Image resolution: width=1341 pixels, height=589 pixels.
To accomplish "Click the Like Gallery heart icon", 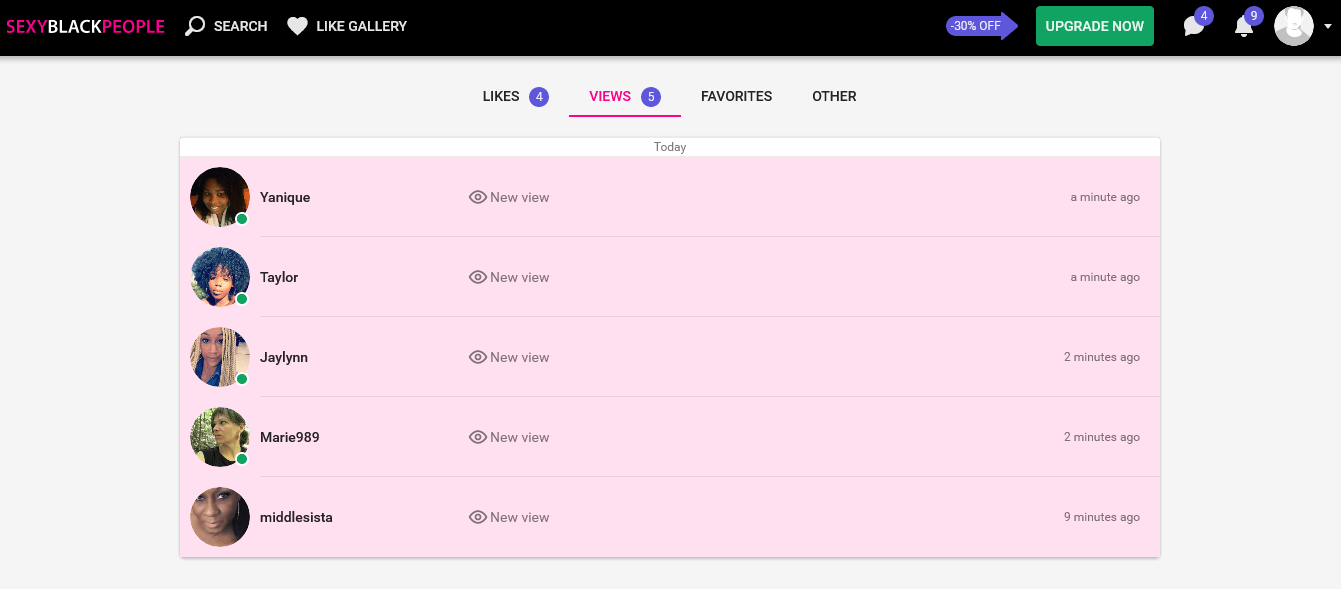I will [297, 26].
